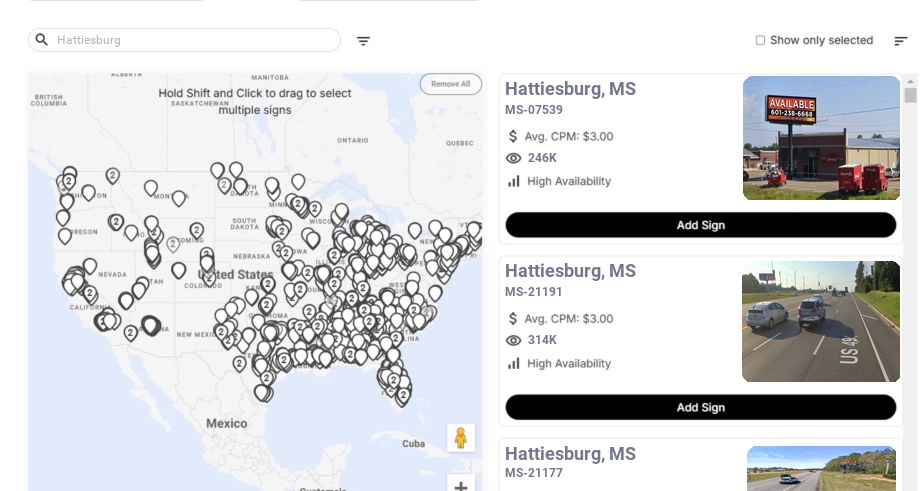Click the MS-07539 Hattiesburg, MS title

570,89
